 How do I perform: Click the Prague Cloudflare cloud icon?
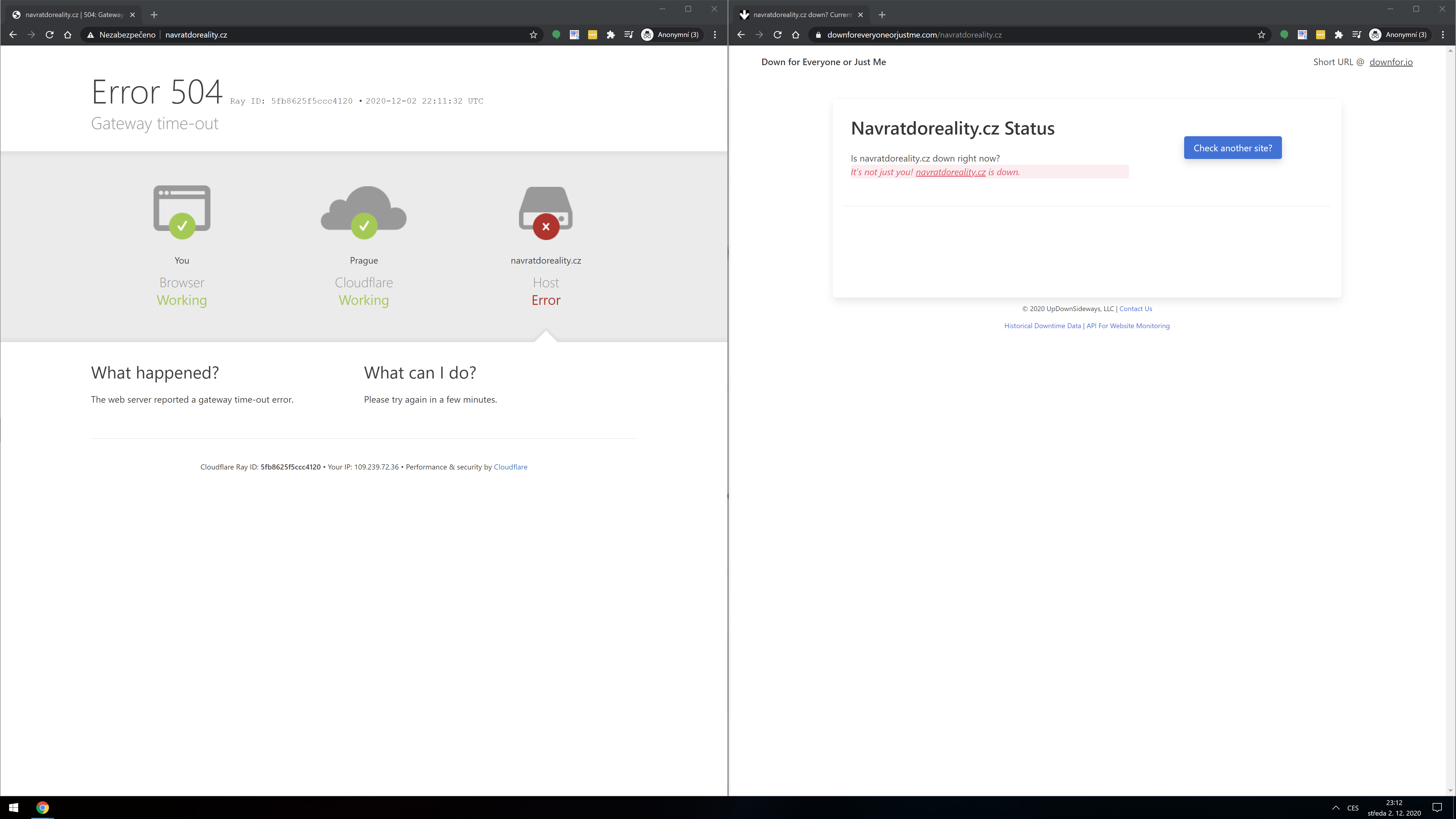363,212
